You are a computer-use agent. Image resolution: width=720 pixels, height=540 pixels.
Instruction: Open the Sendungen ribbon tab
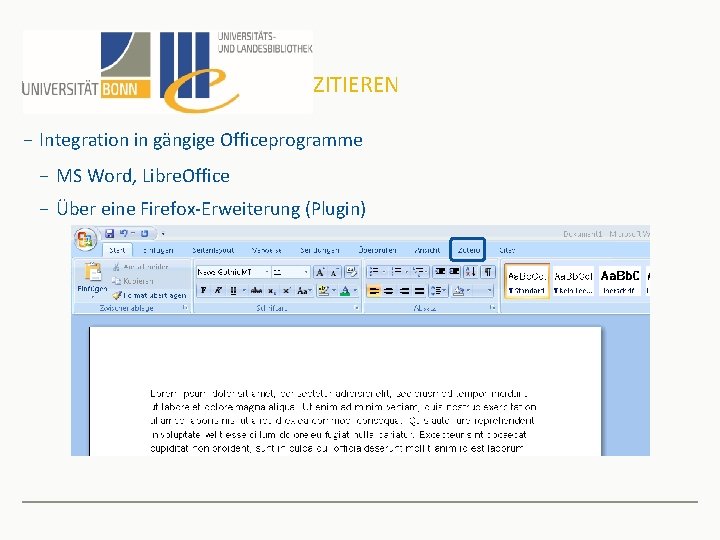pos(320,250)
